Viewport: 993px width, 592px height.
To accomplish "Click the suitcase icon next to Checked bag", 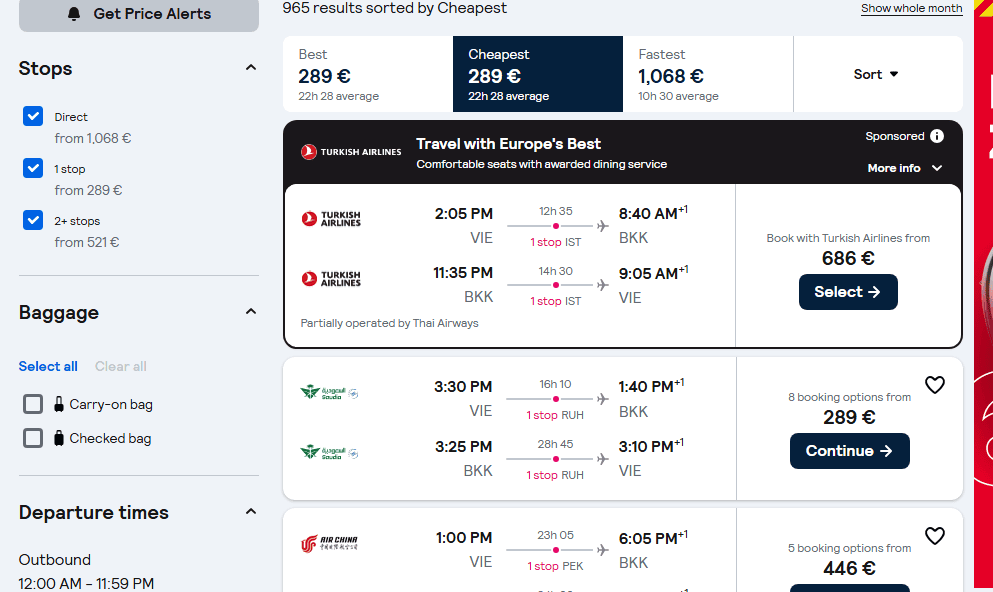I will (59, 438).
